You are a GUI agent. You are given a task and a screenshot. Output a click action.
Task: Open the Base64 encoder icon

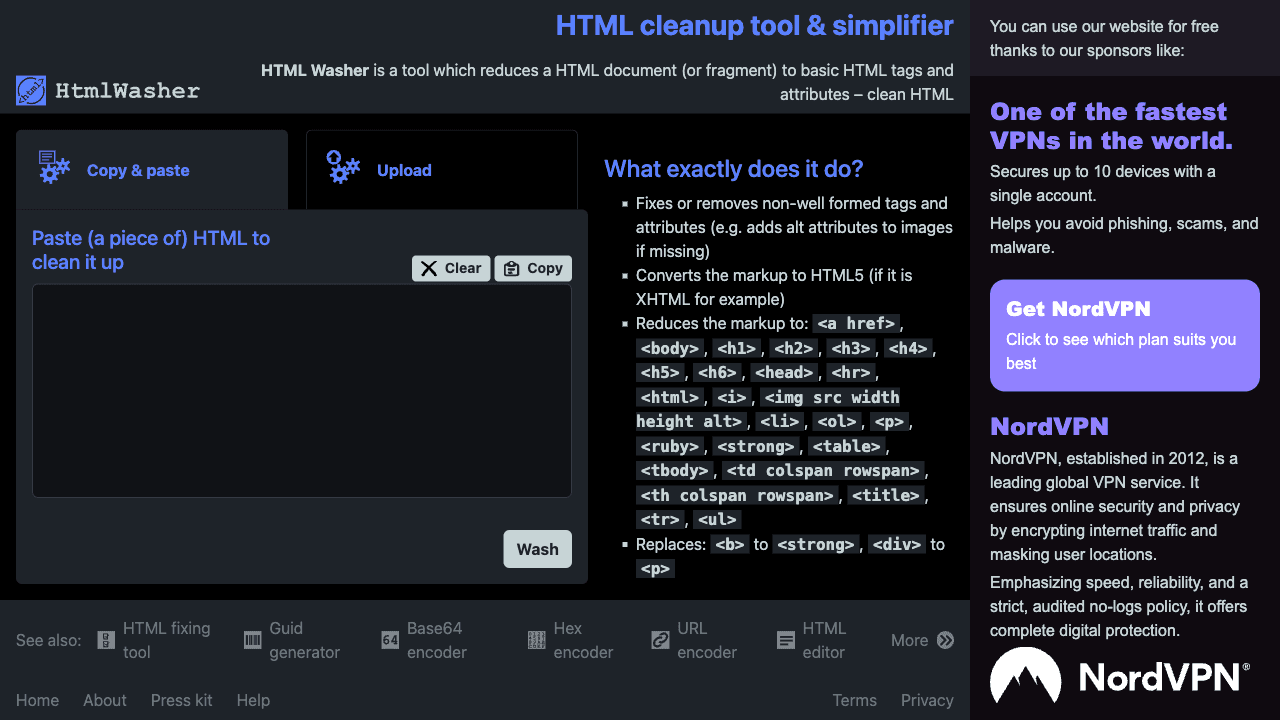390,640
